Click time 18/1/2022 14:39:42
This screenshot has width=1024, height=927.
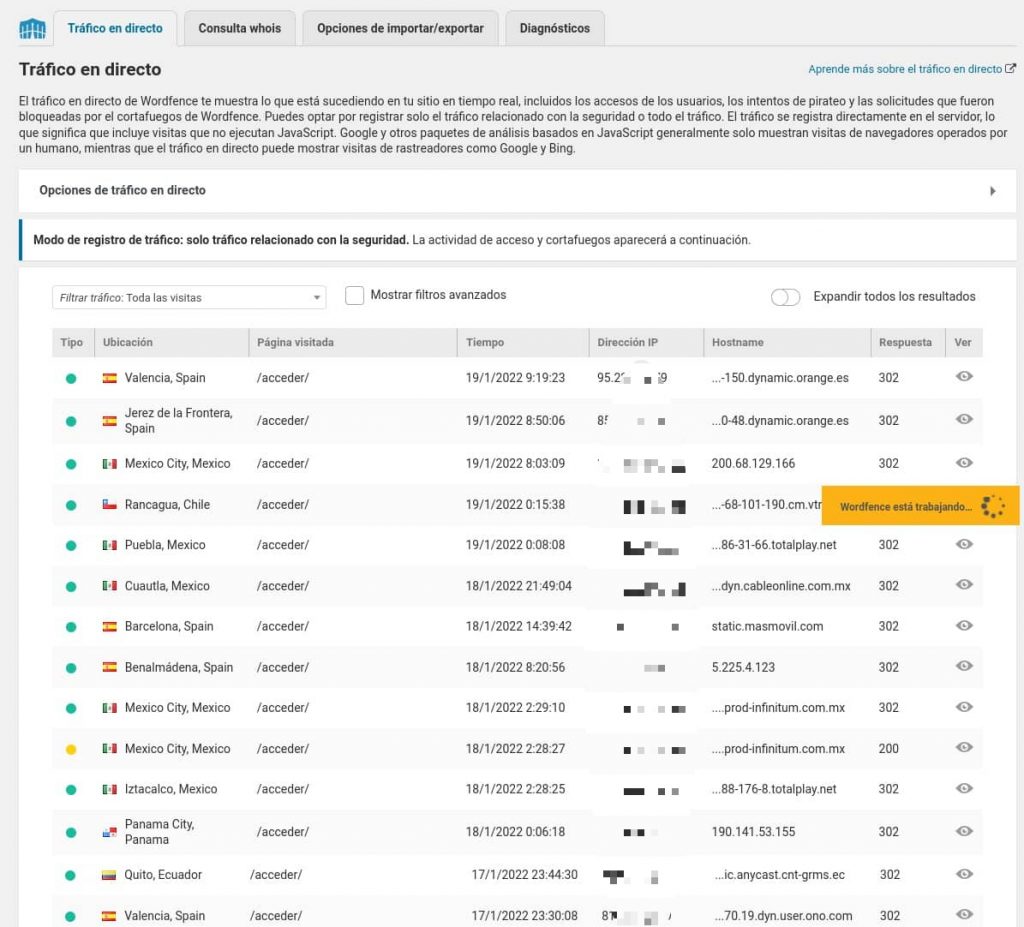519,626
